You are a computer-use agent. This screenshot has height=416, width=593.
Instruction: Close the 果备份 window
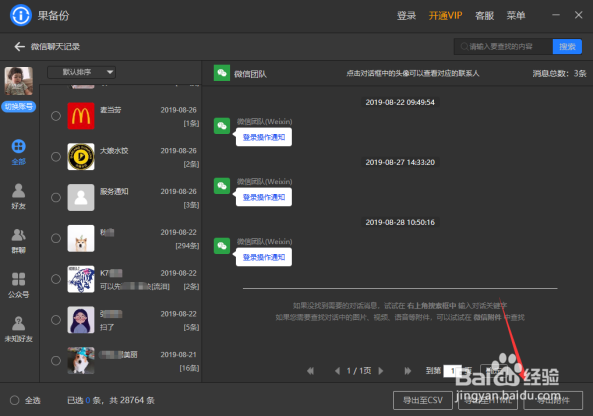click(x=579, y=15)
